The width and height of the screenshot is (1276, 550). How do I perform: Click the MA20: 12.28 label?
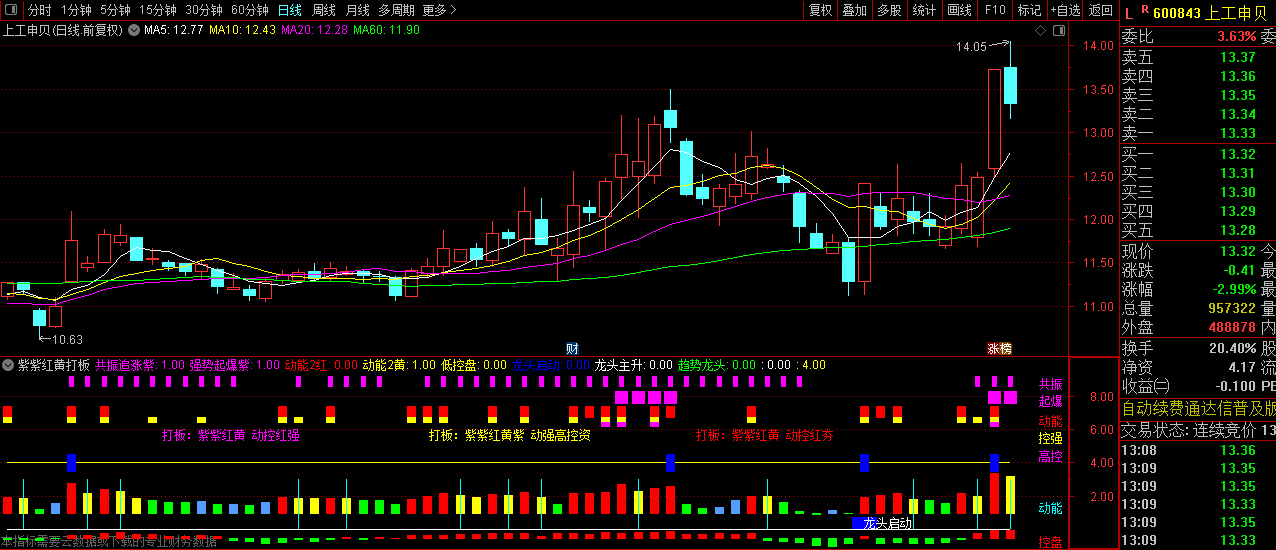coord(314,30)
